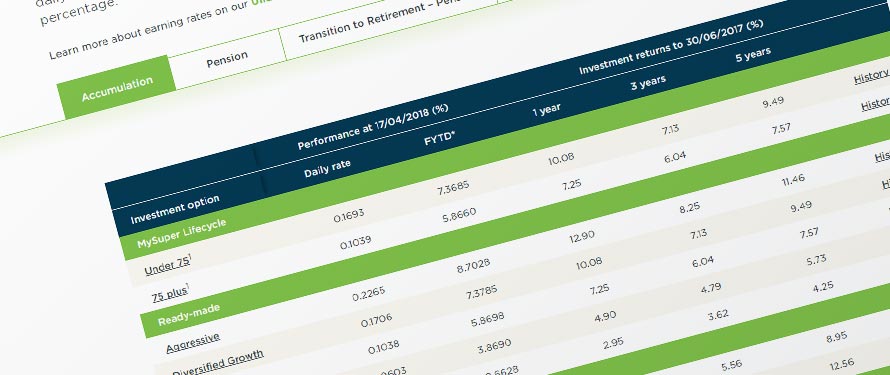Screen dimensions: 890x375
Task: Open the 75 plus investment option link
Action: pos(170,294)
